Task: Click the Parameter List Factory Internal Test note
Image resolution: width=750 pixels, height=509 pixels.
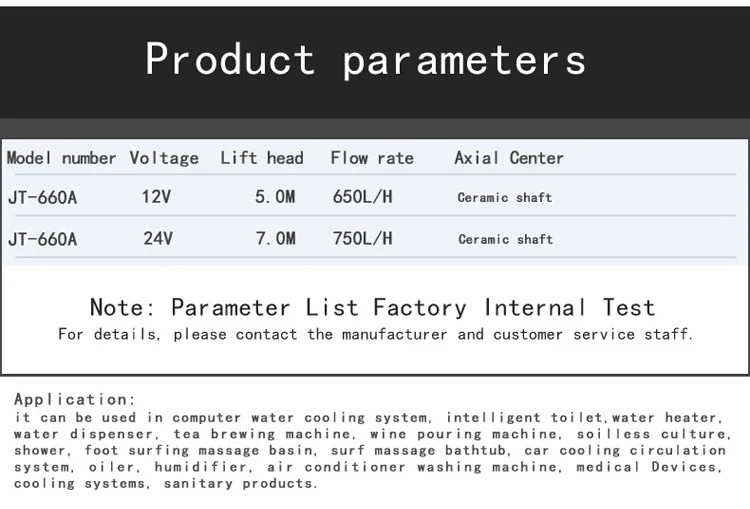Action: tap(372, 307)
